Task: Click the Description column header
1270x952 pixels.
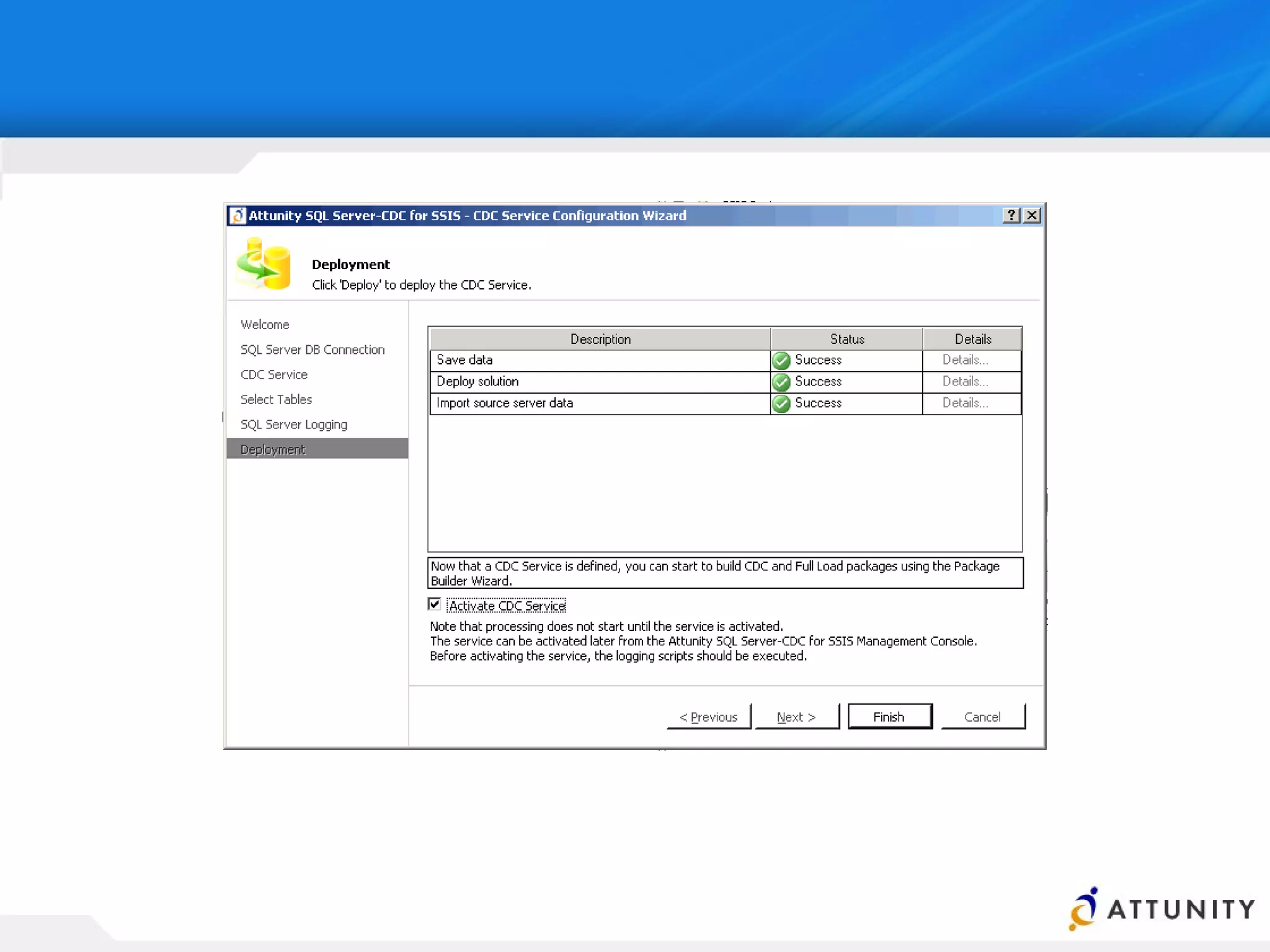Action: [x=600, y=339]
